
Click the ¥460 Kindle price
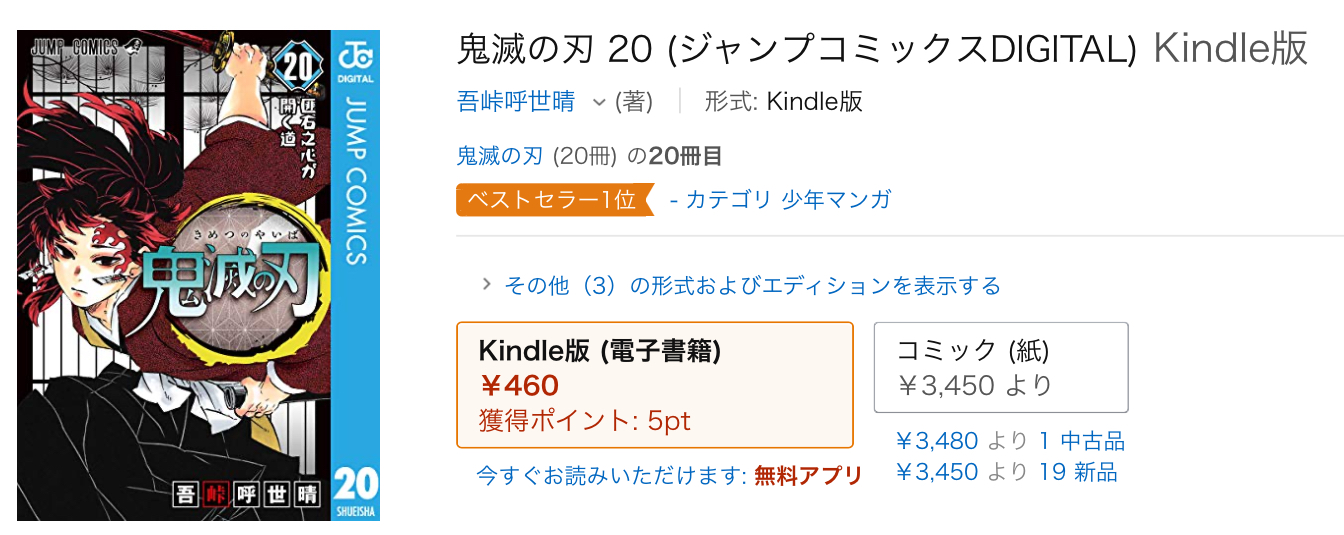tap(520, 385)
